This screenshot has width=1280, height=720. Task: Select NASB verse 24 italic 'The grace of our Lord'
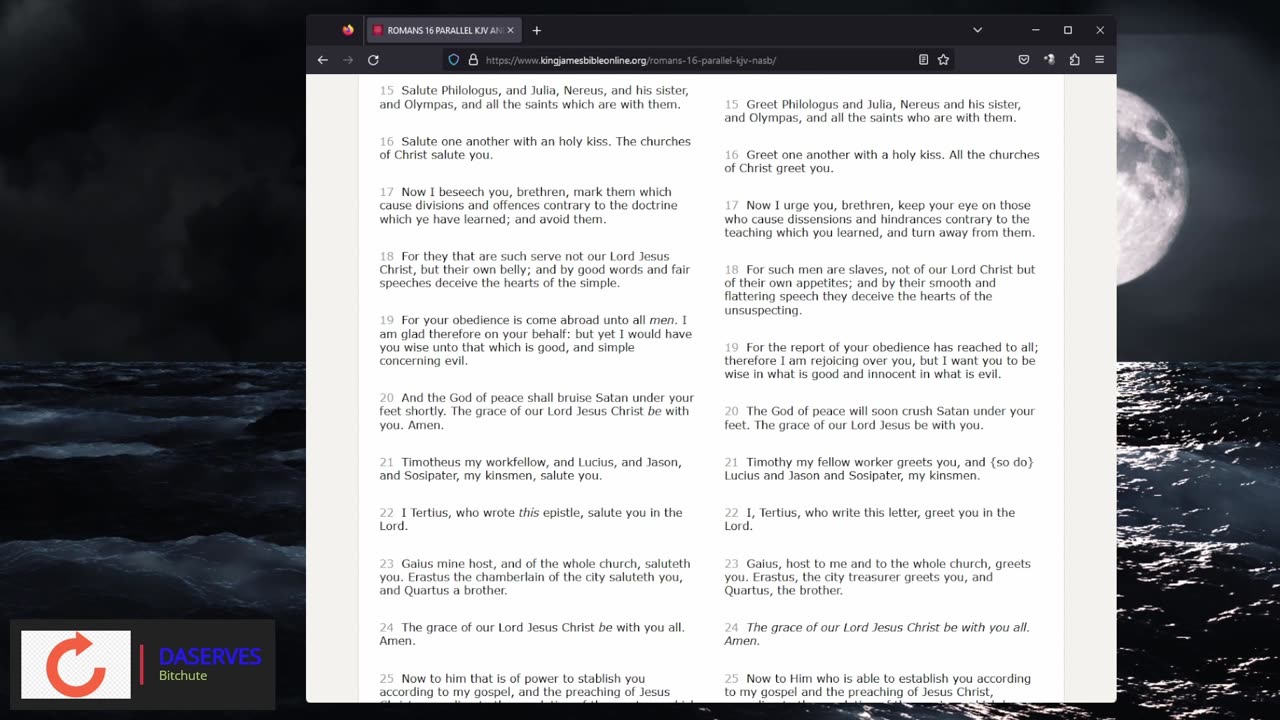point(877,634)
